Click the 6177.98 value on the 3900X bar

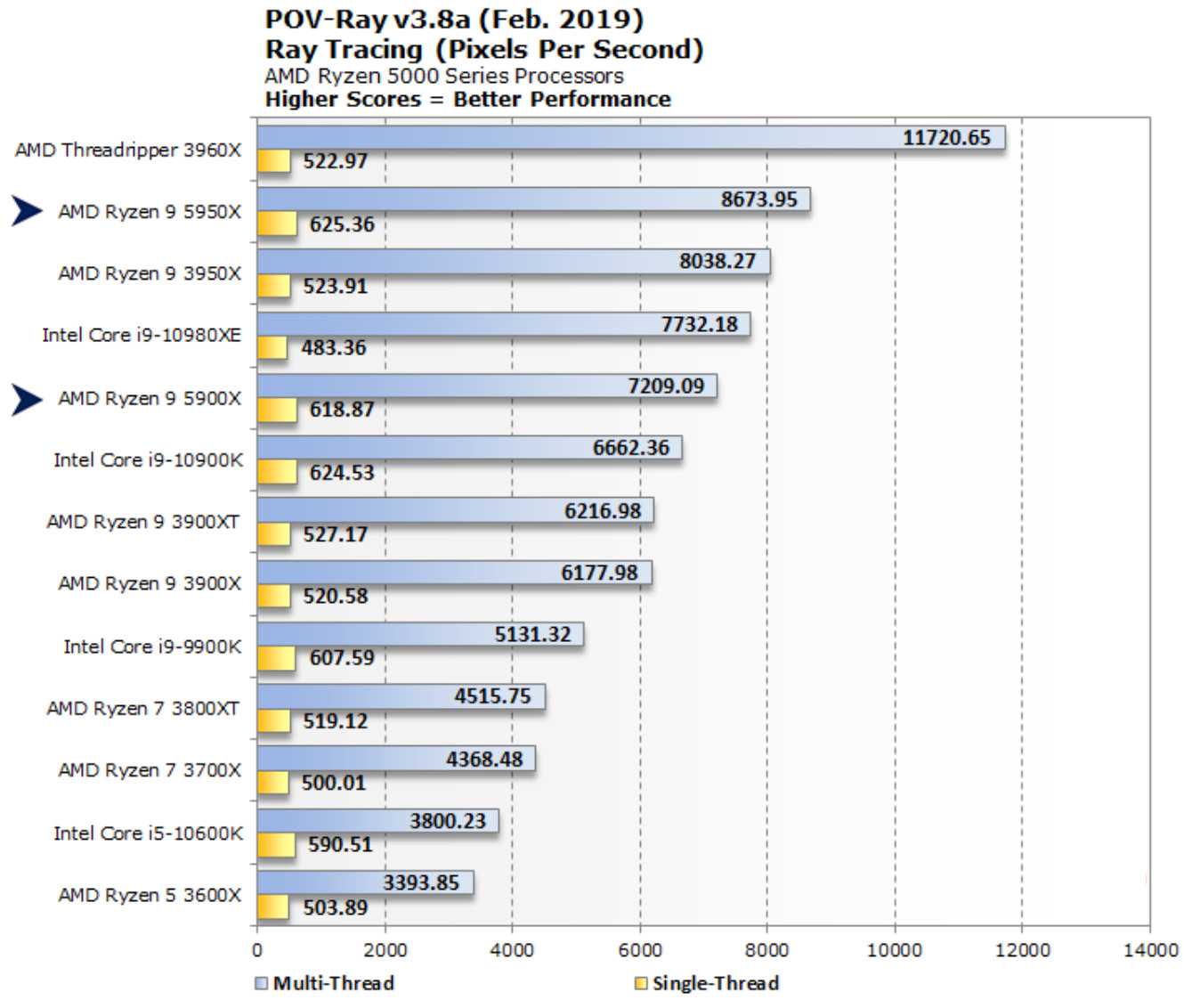[599, 573]
